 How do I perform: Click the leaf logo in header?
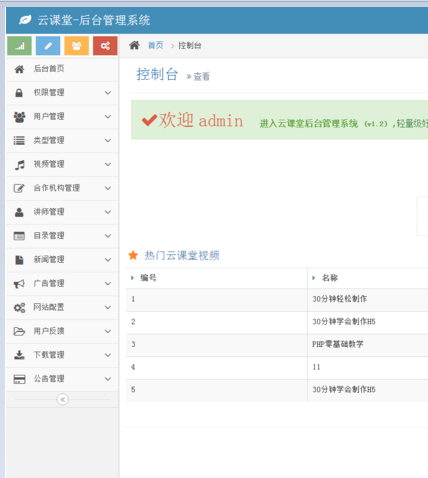[x=25, y=20]
